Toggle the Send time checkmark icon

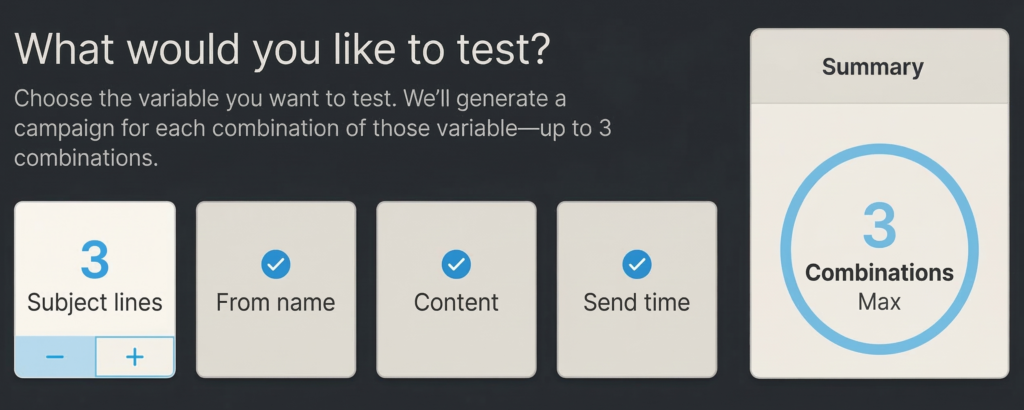[x=637, y=264]
